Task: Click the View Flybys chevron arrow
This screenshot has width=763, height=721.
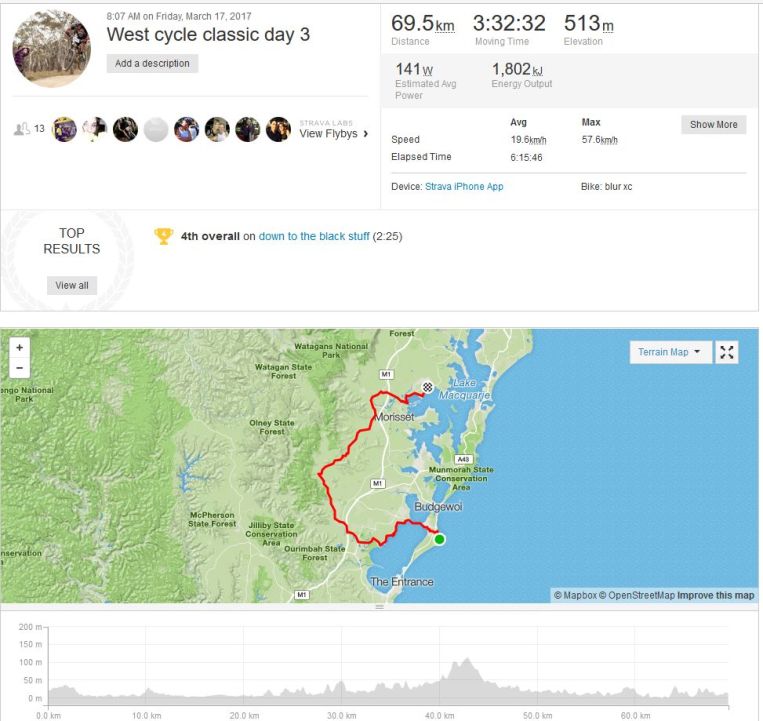Action: click(366, 134)
